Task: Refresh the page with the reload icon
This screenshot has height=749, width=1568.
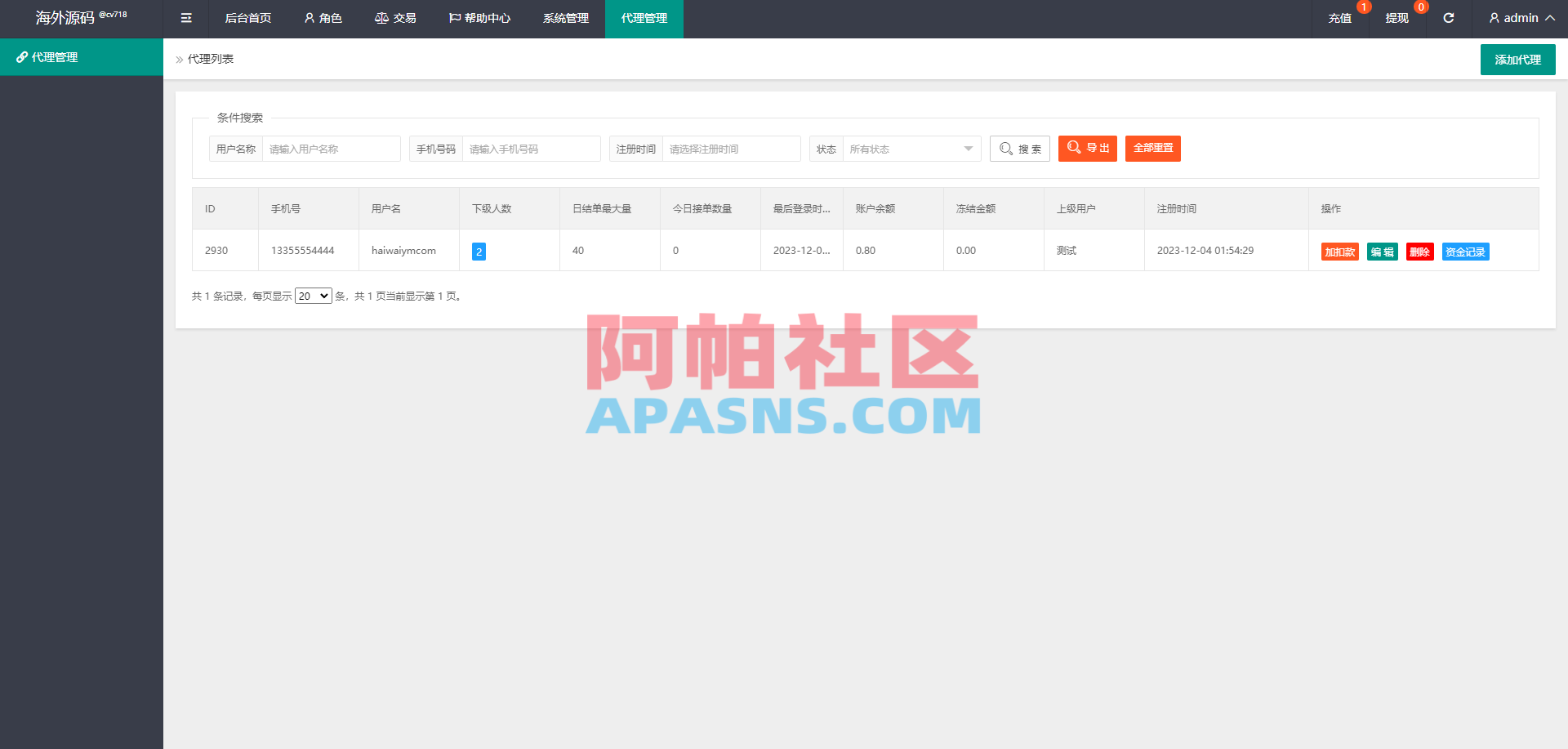Action: 1448,18
